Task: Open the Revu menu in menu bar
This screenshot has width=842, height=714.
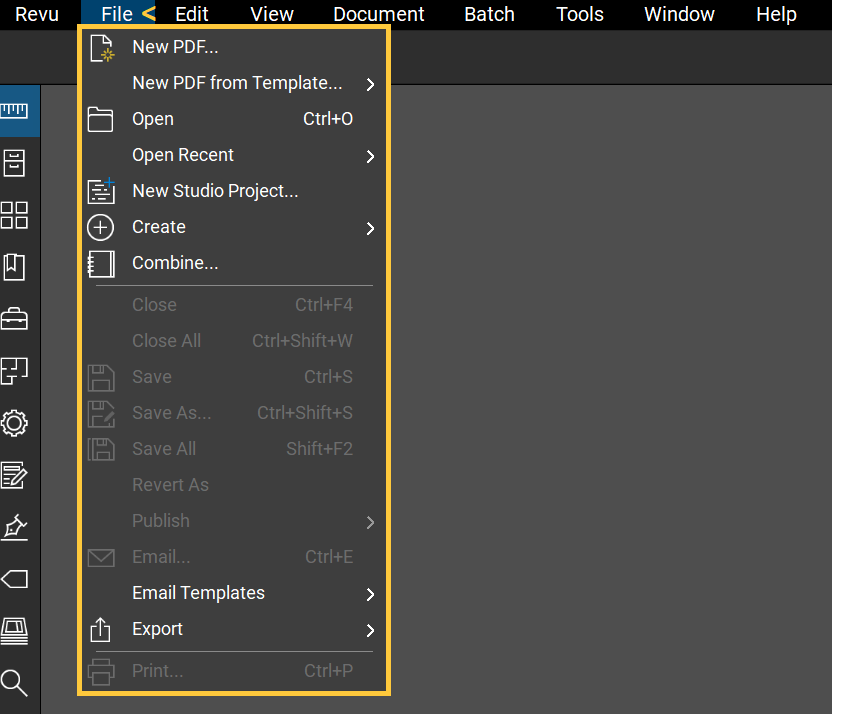Action: pos(37,14)
